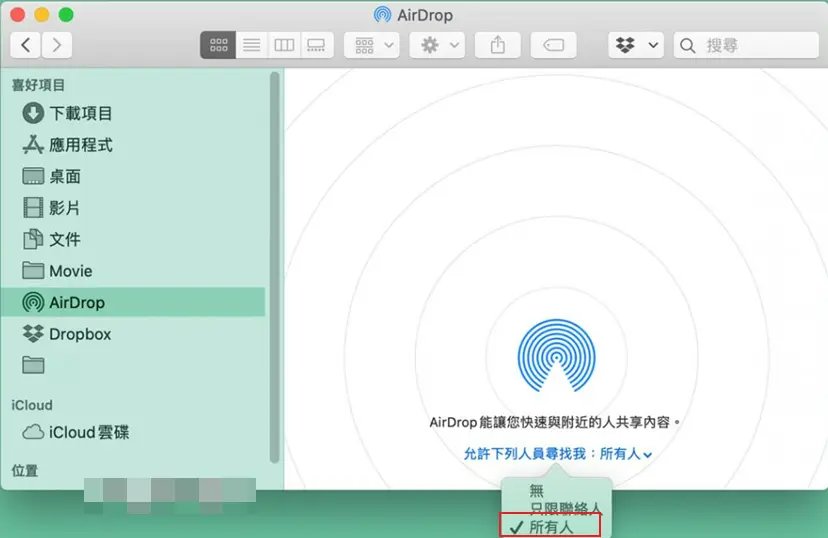Choose 只限聯絡人 in the discovery menu
The width and height of the screenshot is (828, 538).
(x=565, y=509)
